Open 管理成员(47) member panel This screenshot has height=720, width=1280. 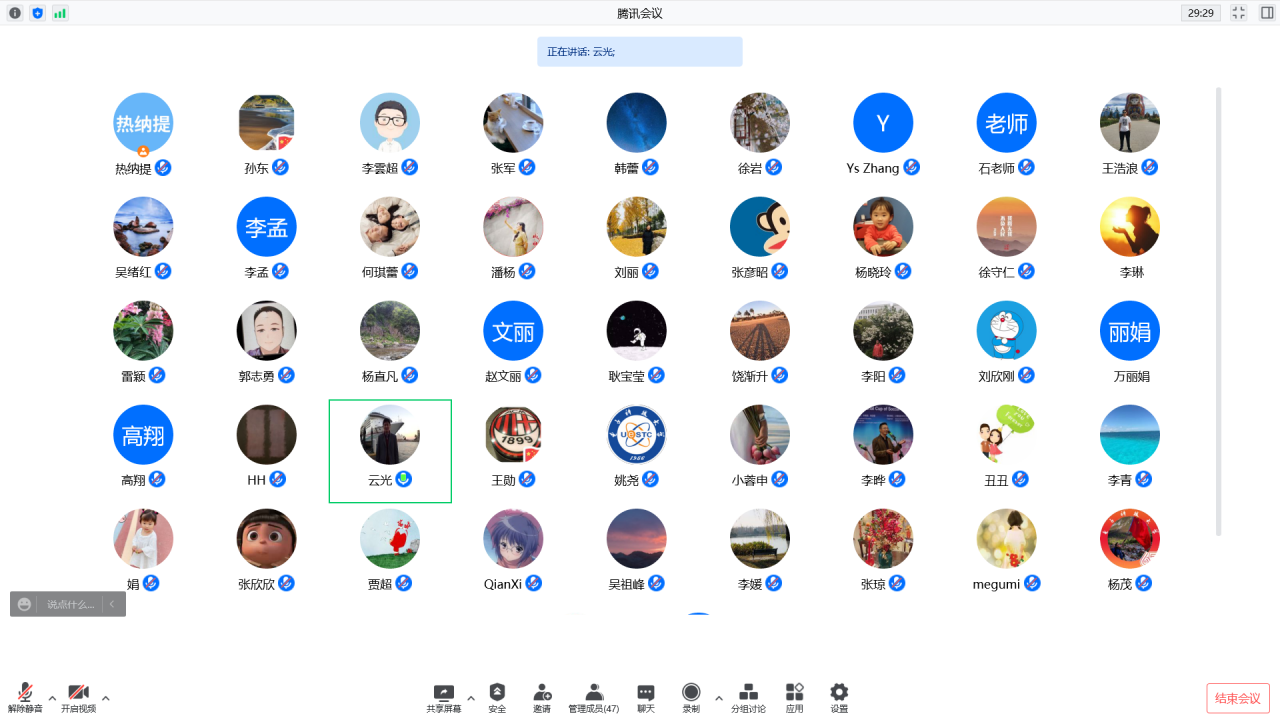(x=593, y=698)
